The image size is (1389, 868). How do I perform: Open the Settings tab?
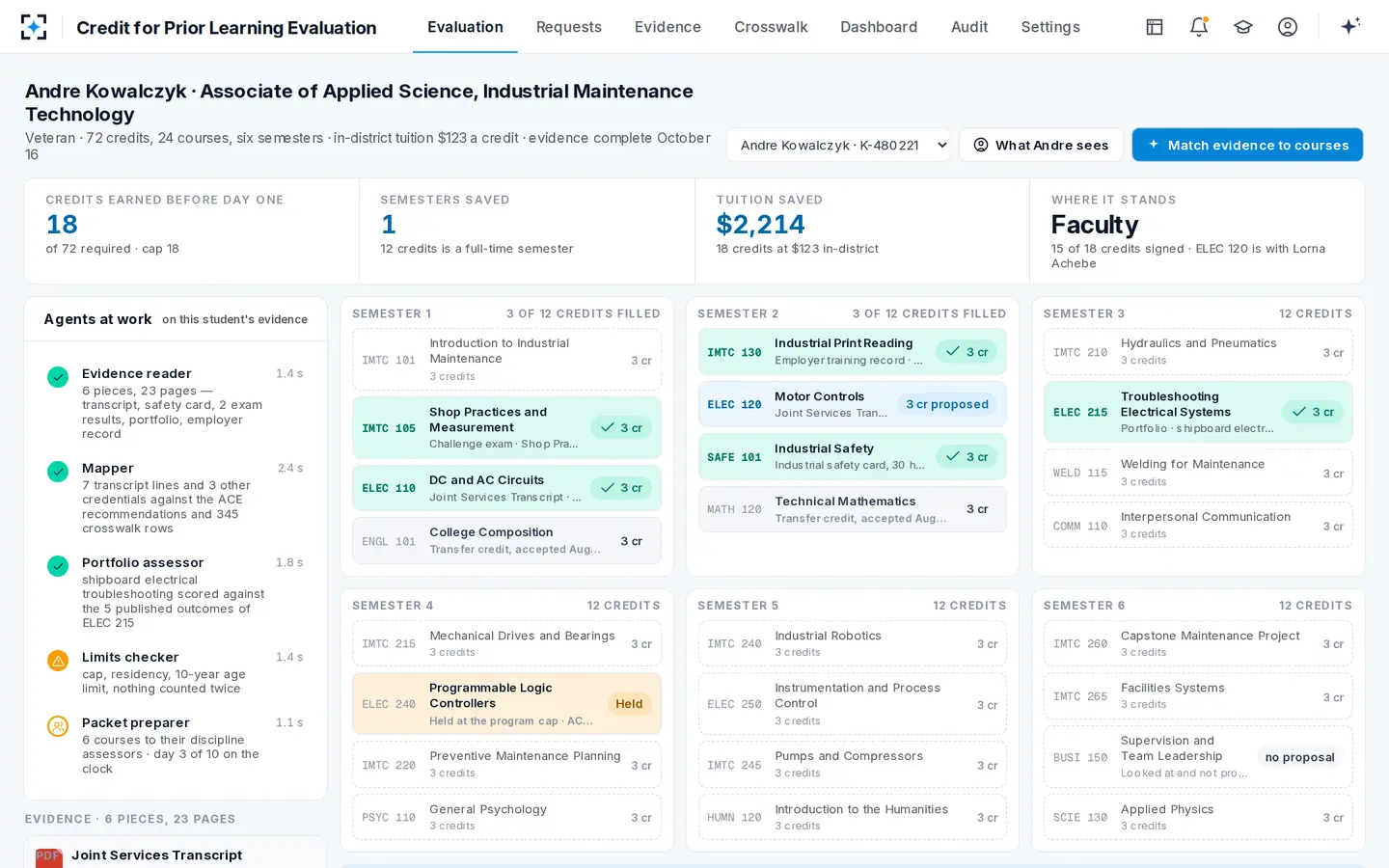(1050, 27)
